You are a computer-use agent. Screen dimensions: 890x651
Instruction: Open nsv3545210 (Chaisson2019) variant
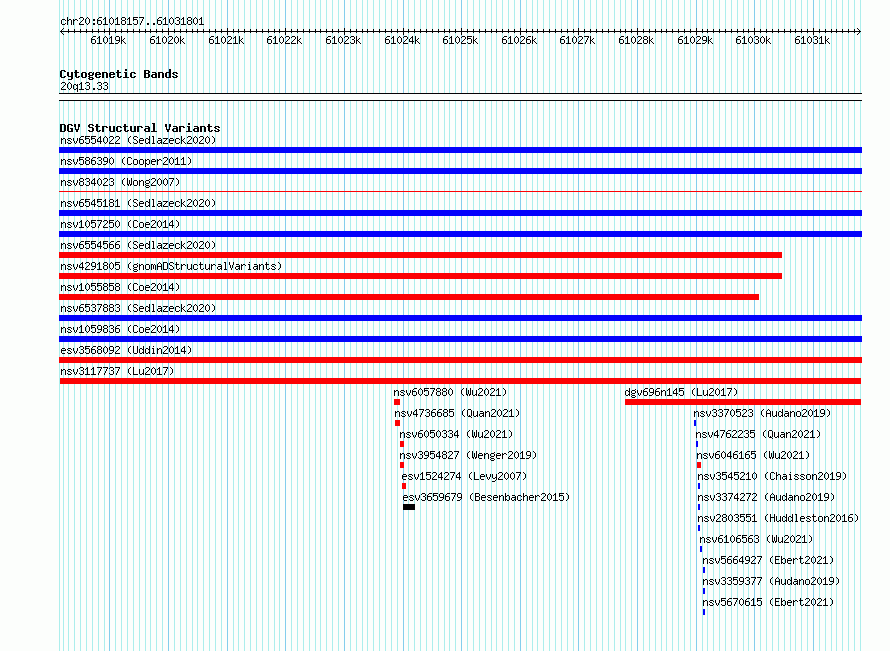click(772, 476)
